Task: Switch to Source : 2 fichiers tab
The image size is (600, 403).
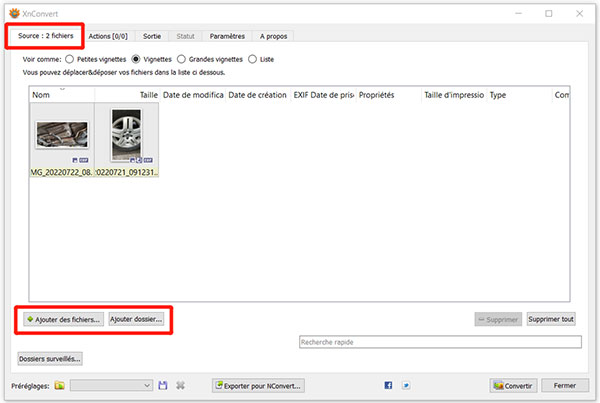Action: coord(46,36)
